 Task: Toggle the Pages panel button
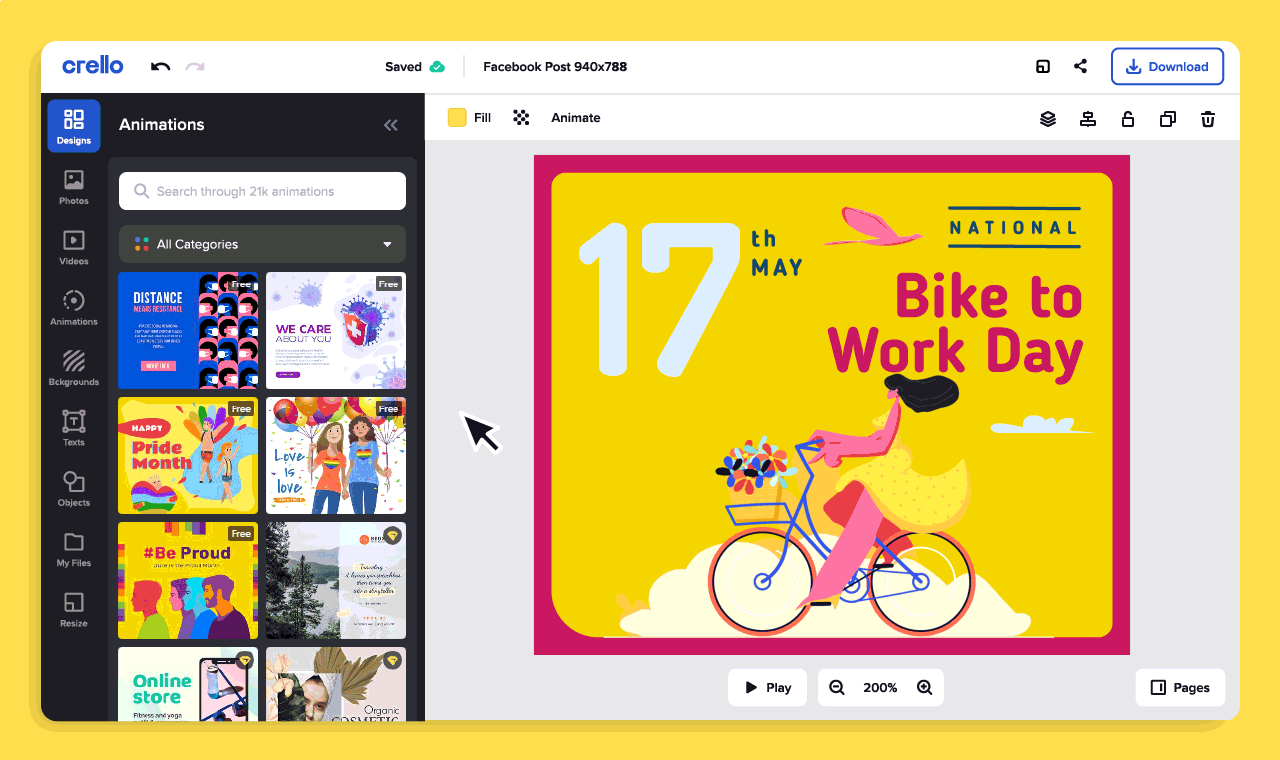[1180, 688]
